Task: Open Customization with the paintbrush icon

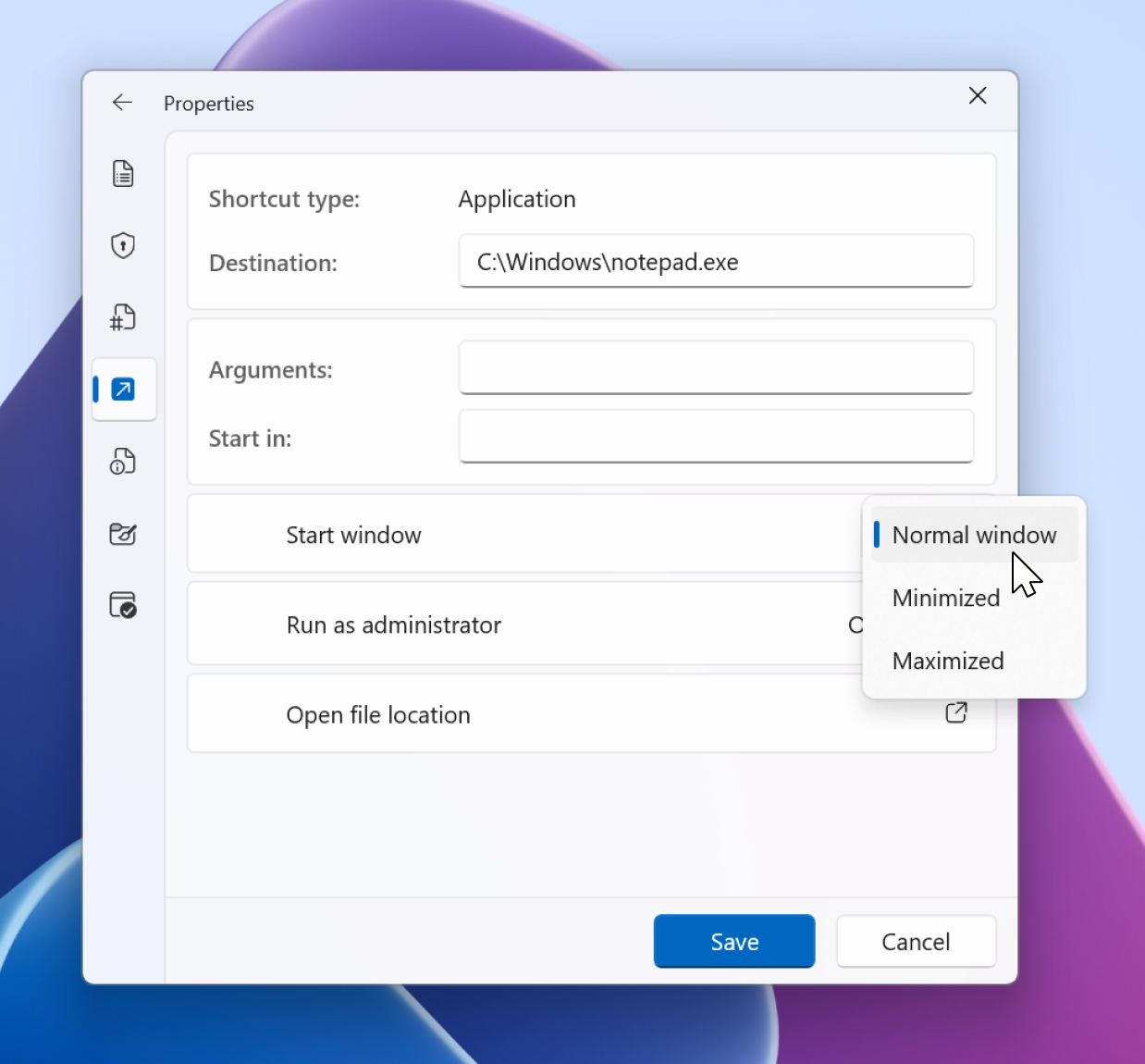Action: pyautogui.click(x=123, y=534)
